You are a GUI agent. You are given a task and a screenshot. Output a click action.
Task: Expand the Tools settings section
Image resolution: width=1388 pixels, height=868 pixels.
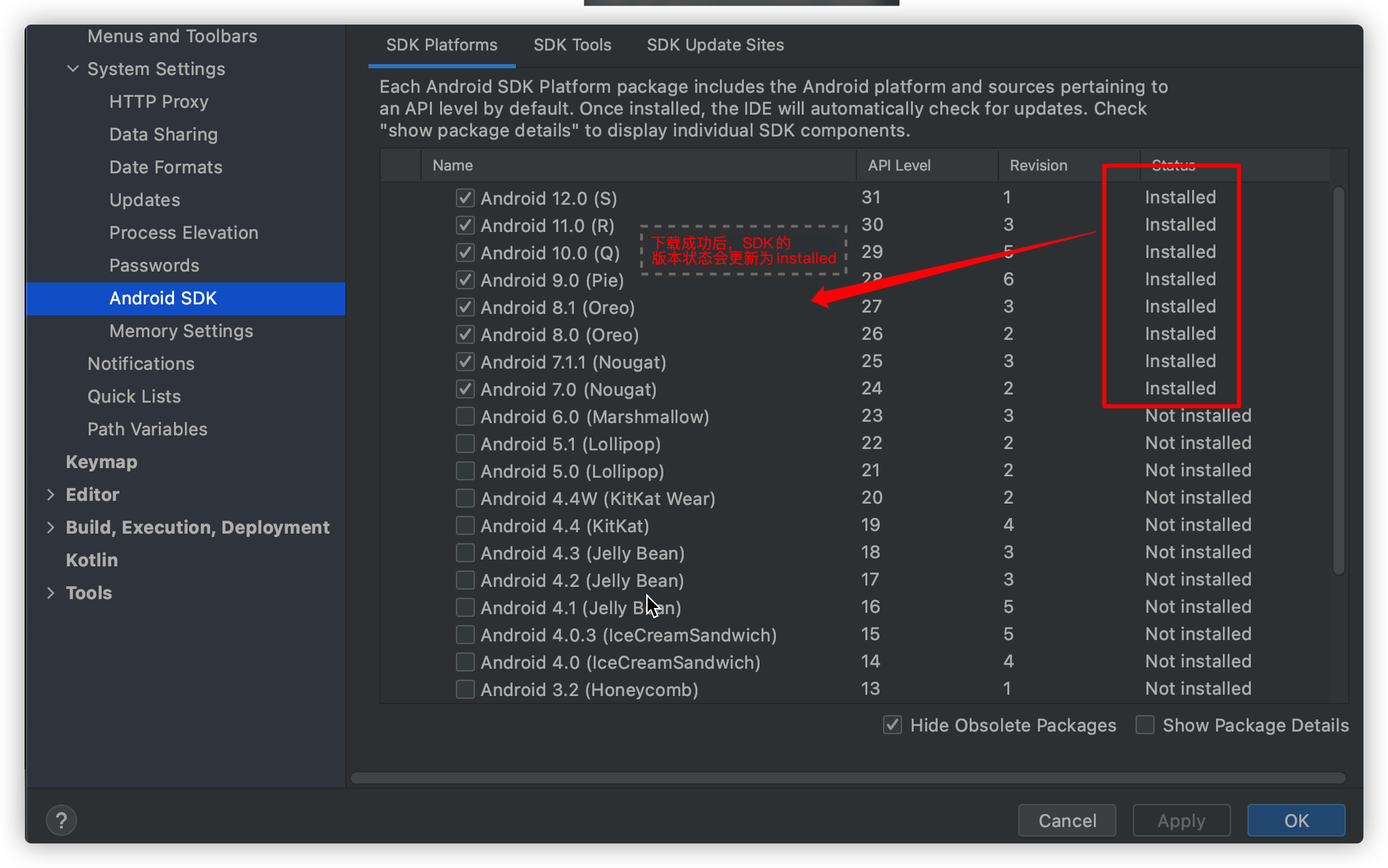pos(50,593)
